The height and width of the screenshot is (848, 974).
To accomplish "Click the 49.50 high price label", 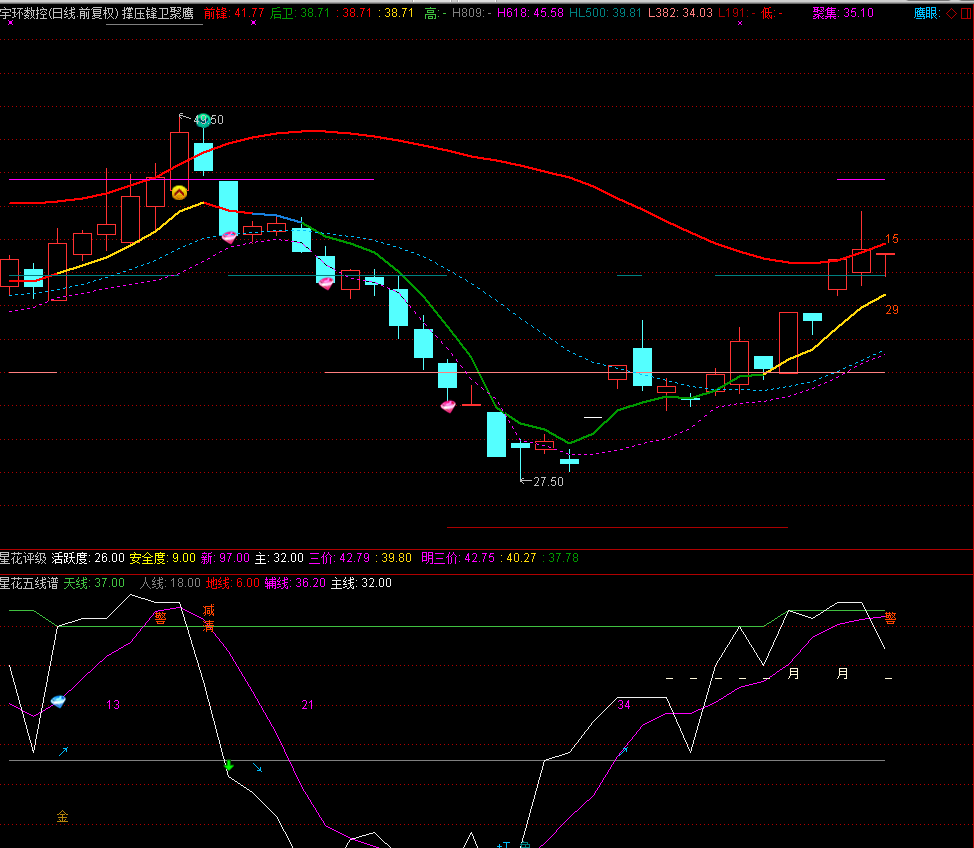I will (x=209, y=119).
